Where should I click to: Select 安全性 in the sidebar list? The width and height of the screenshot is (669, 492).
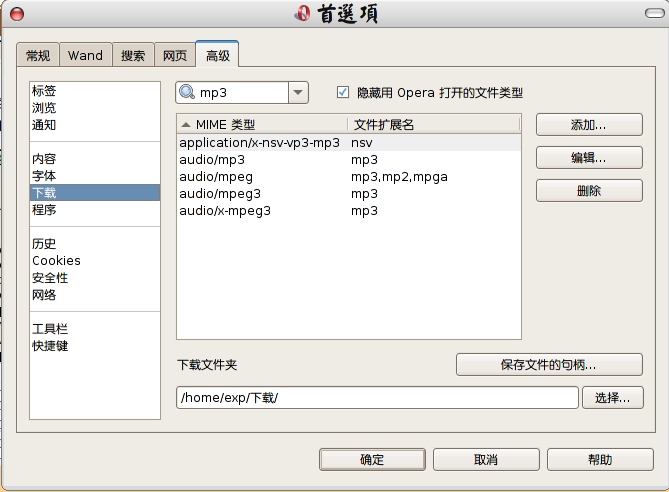(x=95, y=277)
